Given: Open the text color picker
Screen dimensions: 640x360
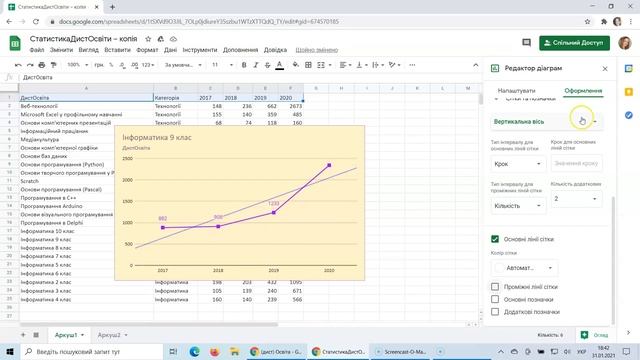Looking at the screenshot, I should point(280,65).
